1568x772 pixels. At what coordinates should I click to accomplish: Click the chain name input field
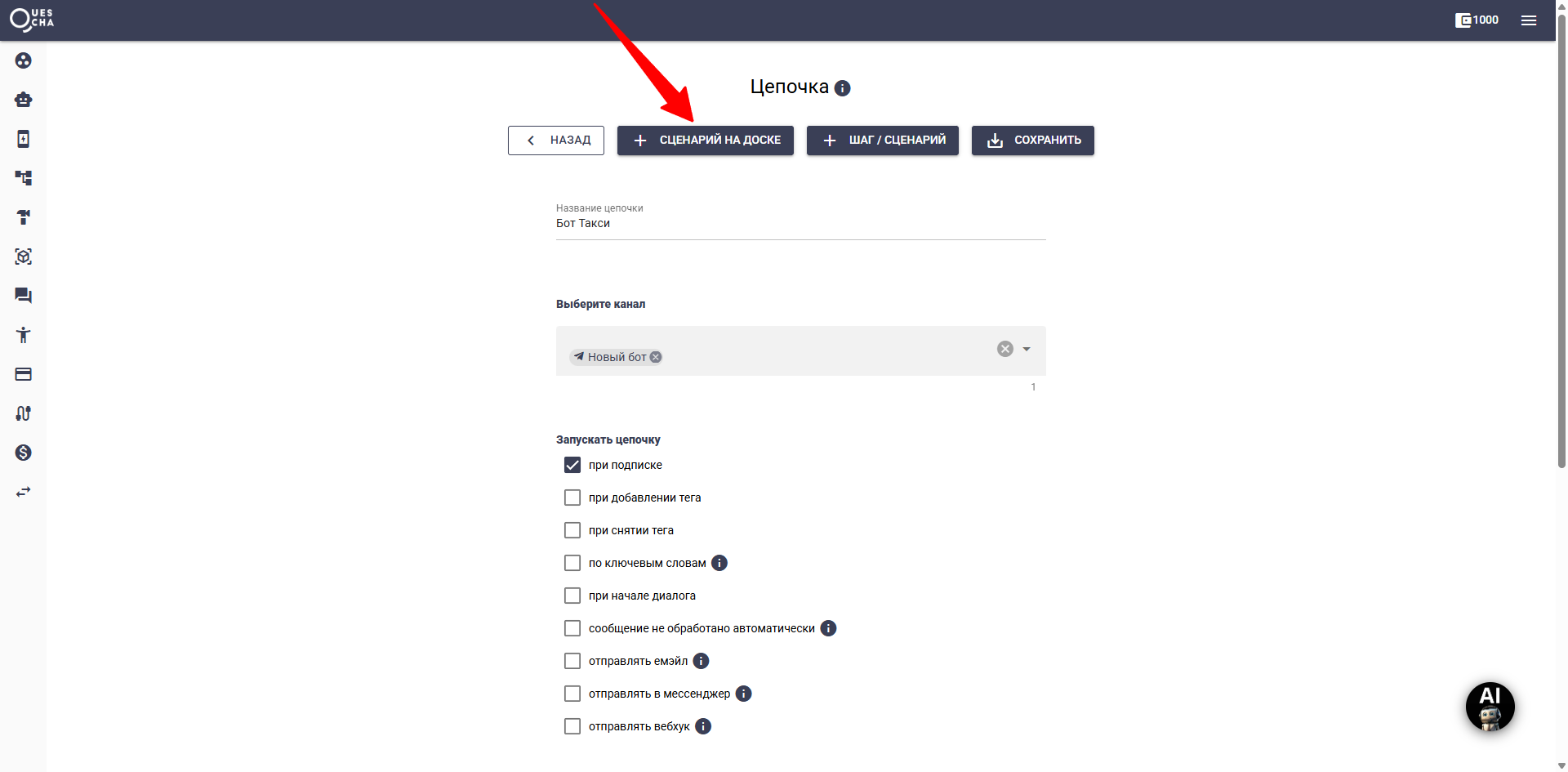800,224
